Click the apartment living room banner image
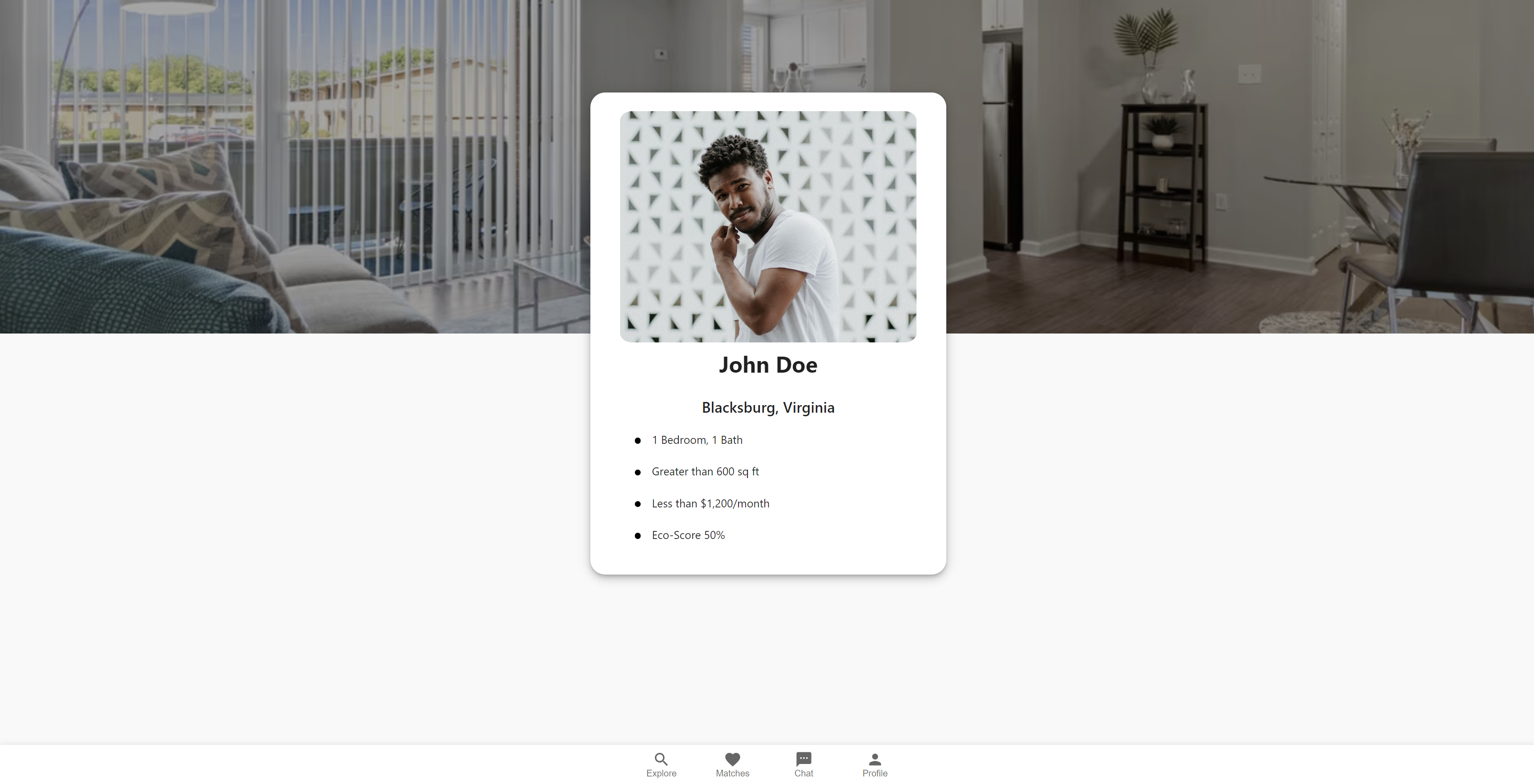Screen dimensions: 1534x784 pos(268,179)
